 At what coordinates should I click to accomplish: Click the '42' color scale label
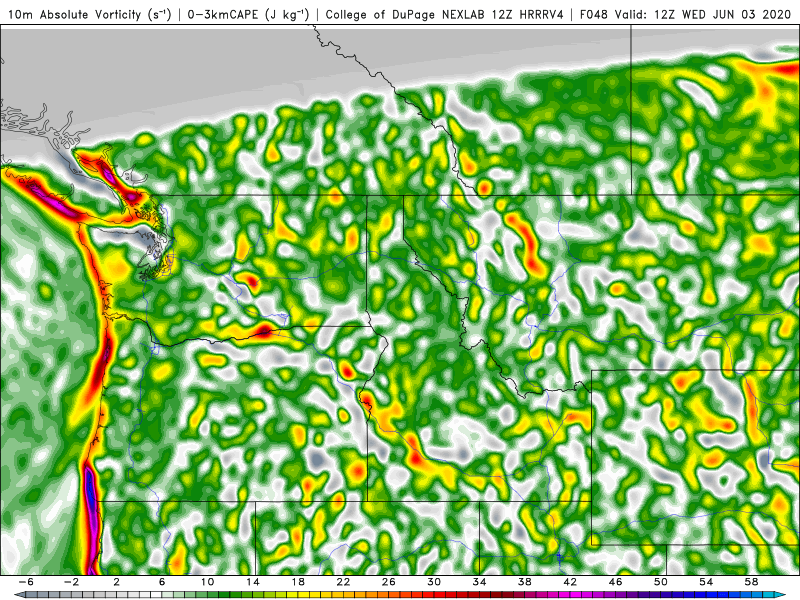[x=570, y=582]
